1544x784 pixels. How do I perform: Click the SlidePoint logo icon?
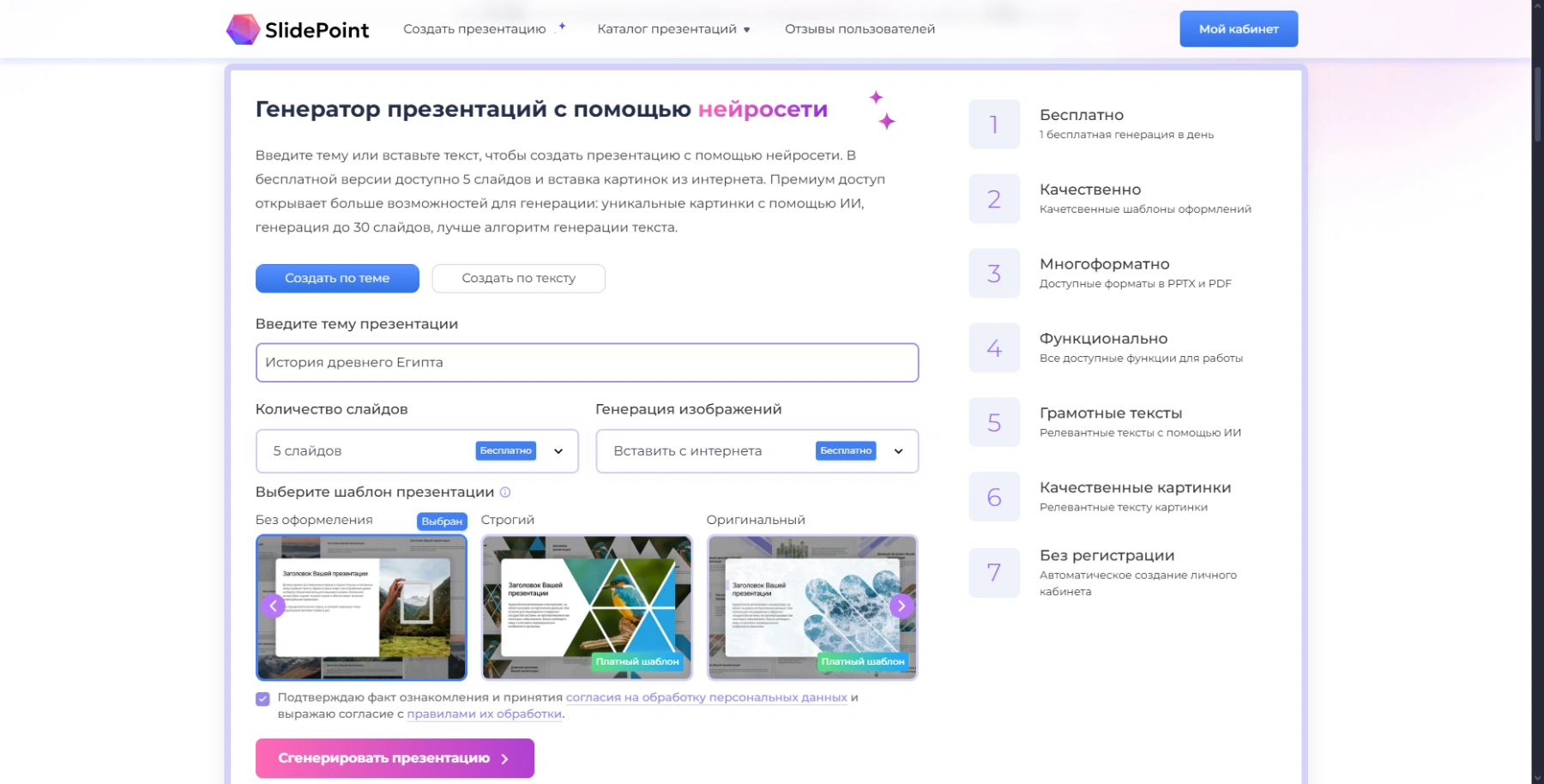244,28
